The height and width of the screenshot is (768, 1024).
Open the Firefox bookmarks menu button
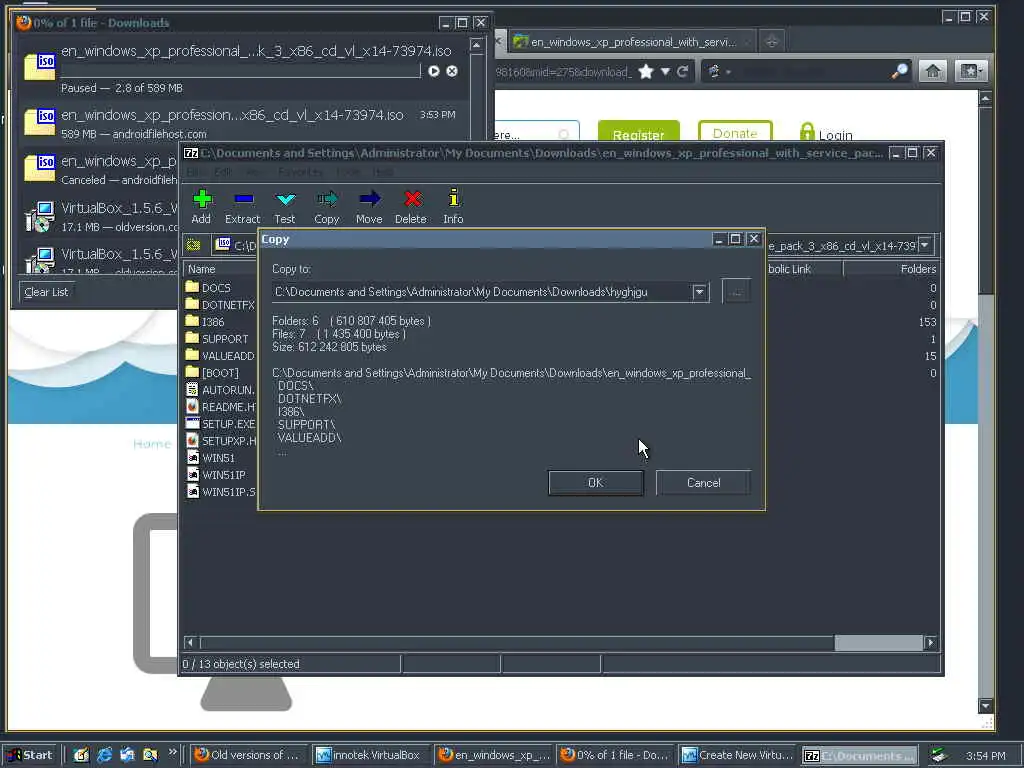[x=970, y=71]
